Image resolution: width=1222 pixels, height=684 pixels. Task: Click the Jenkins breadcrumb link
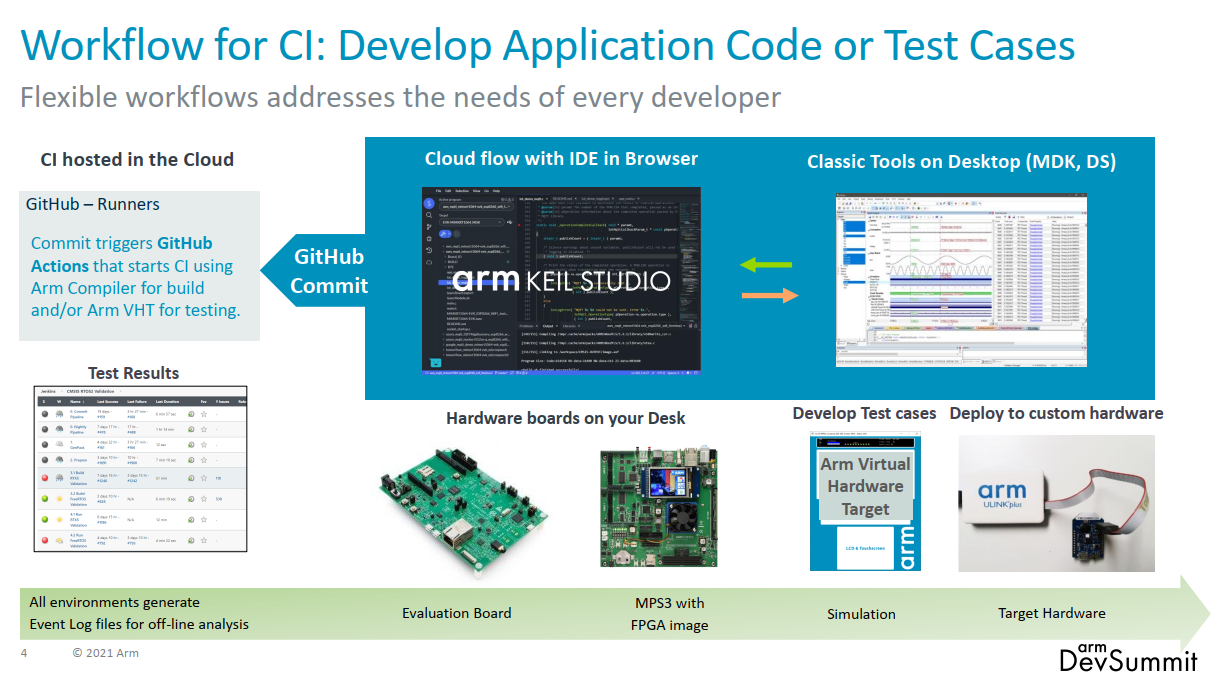point(48,391)
